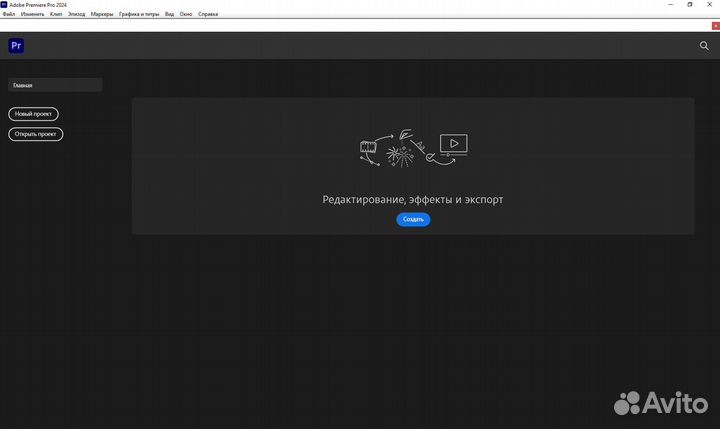This screenshot has width=720, height=429.
Task: Click the Редактирование, эффекты и экспорт heading
Action: coord(413,200)
